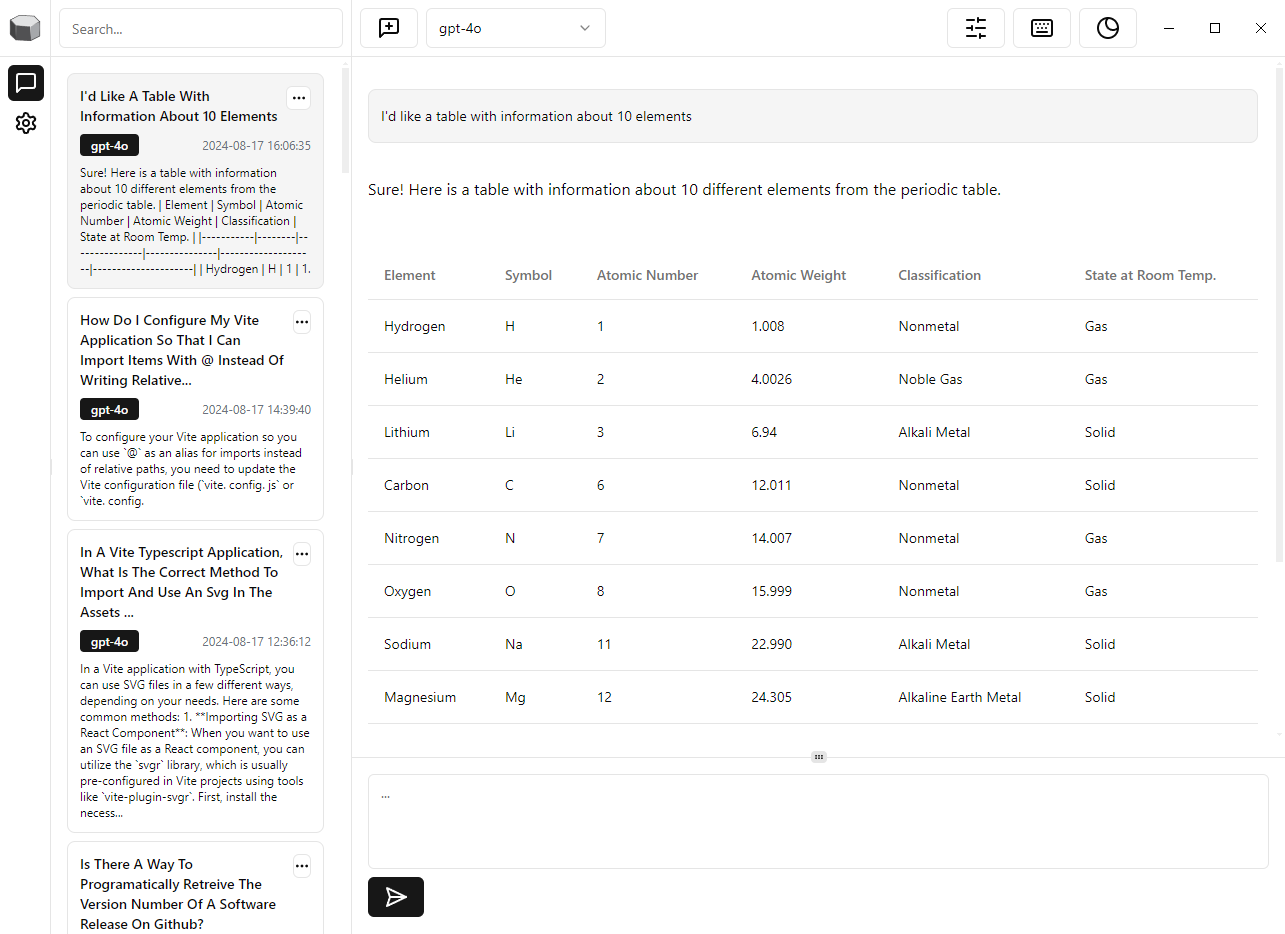The height and width of the screenshot is (934, 1285).
Task: Open the gpt-4o model dropdown
Action: [x=515, y=28]
